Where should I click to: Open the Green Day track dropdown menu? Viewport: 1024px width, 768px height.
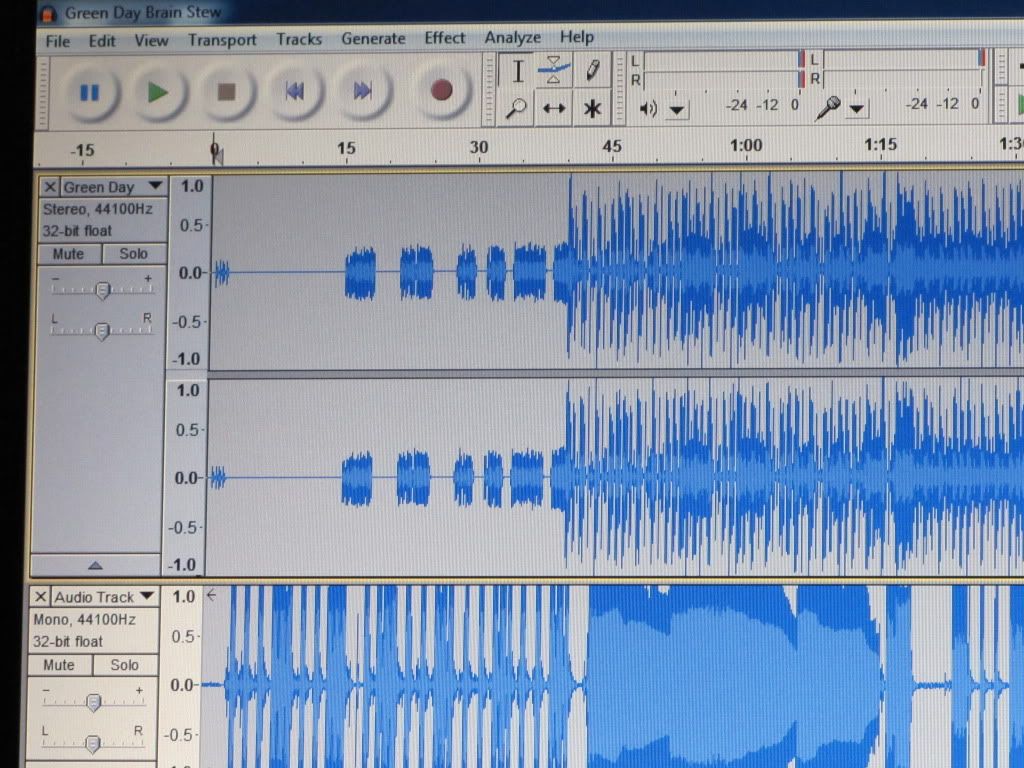coord(154,186)
